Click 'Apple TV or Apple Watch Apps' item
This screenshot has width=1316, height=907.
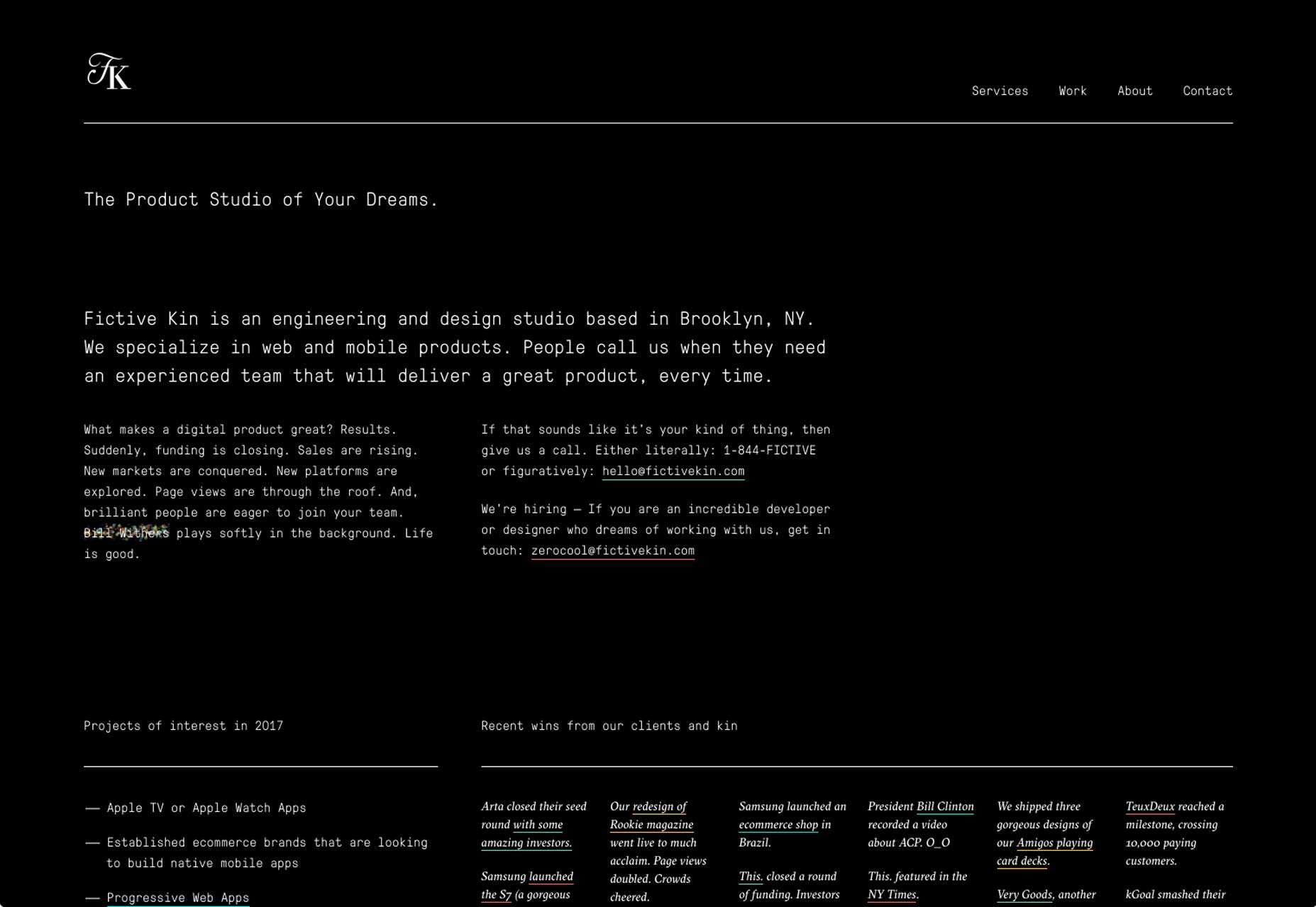pyautogui.click(x=206, y=808)
